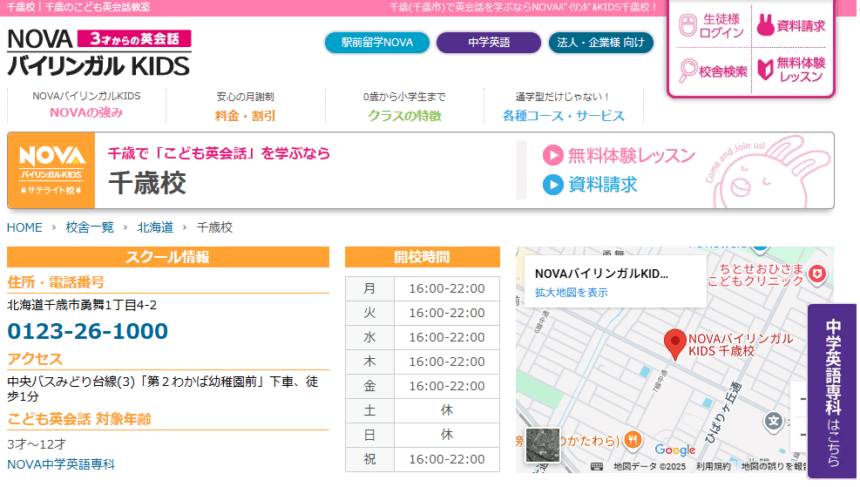Image resolution: width=860 pixels, height=487 pixels.
Task: Click the 千歳校 heading in banner
Action: coord(148,183)
